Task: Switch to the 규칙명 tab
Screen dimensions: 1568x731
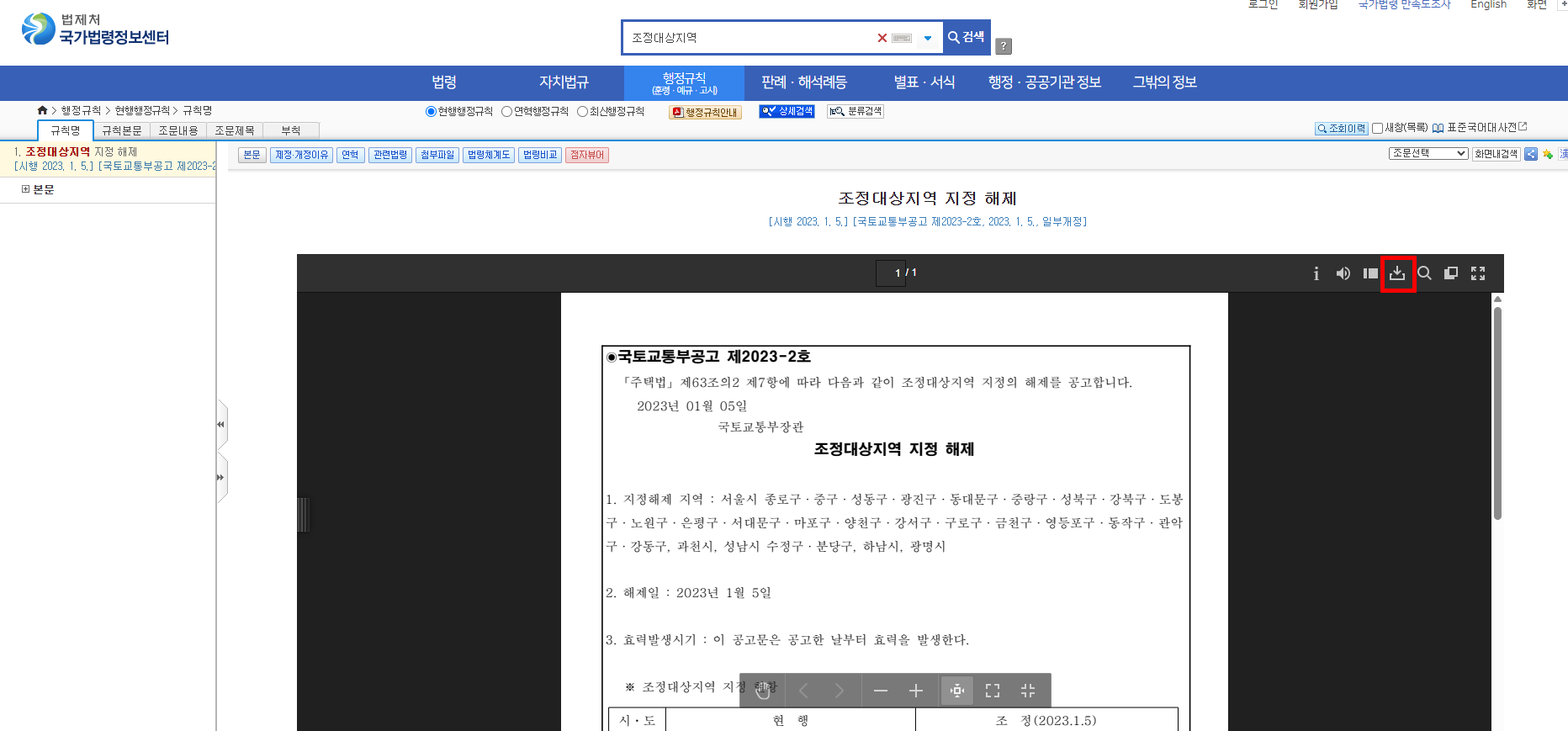Action: point(66,130)
